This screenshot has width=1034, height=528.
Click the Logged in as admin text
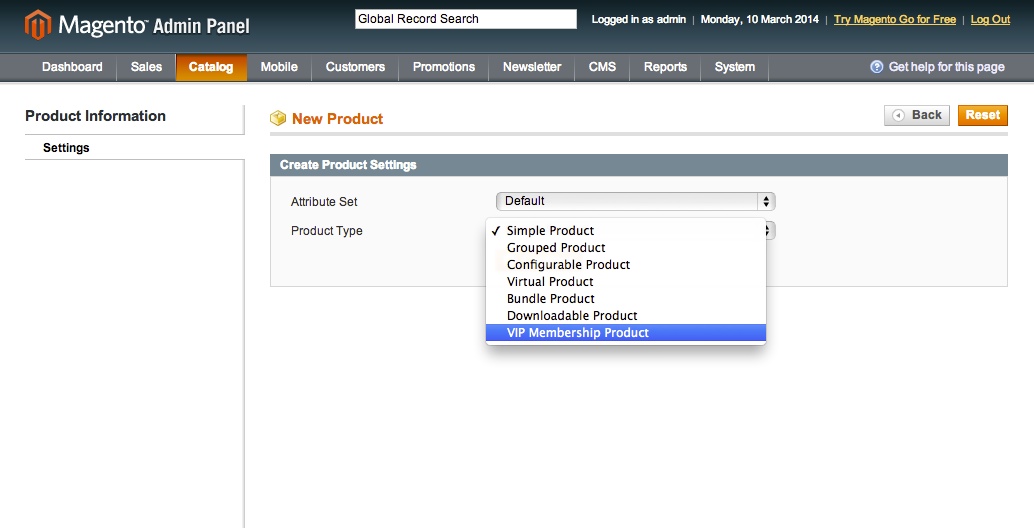pos(638,20)
